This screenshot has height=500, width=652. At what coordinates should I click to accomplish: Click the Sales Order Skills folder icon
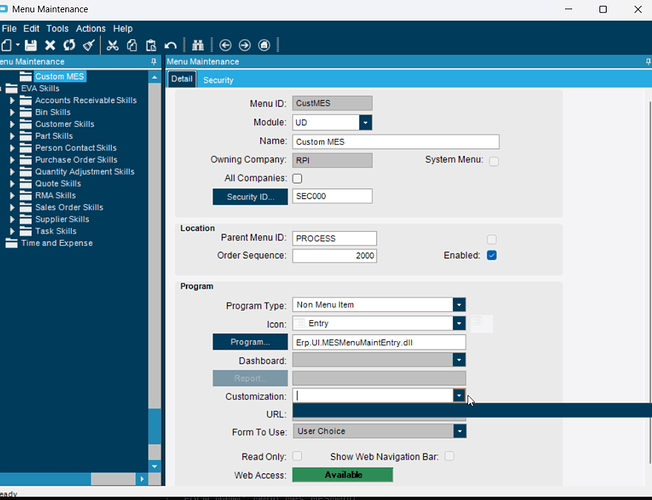tap(26, 207)
